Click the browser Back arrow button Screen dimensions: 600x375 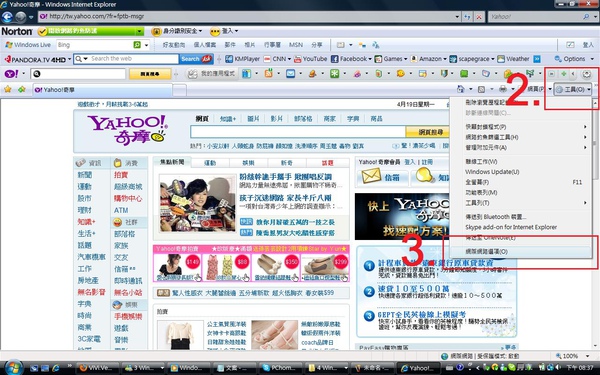pos(7,17)
